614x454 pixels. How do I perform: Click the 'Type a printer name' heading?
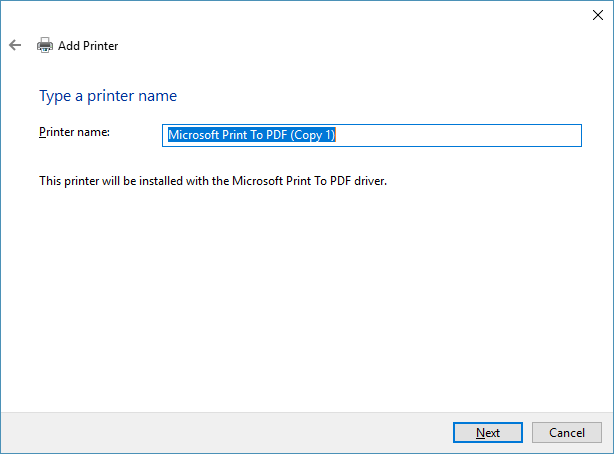pyautogui.click(x=108, y=96)
